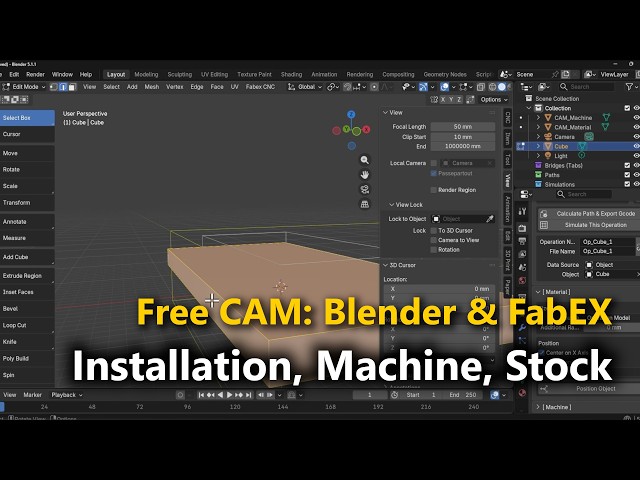This screenshot has width=640, height=480.
Task: Hide the Light object eye icon
Action: pyautogui.click(x=636, y=156)
